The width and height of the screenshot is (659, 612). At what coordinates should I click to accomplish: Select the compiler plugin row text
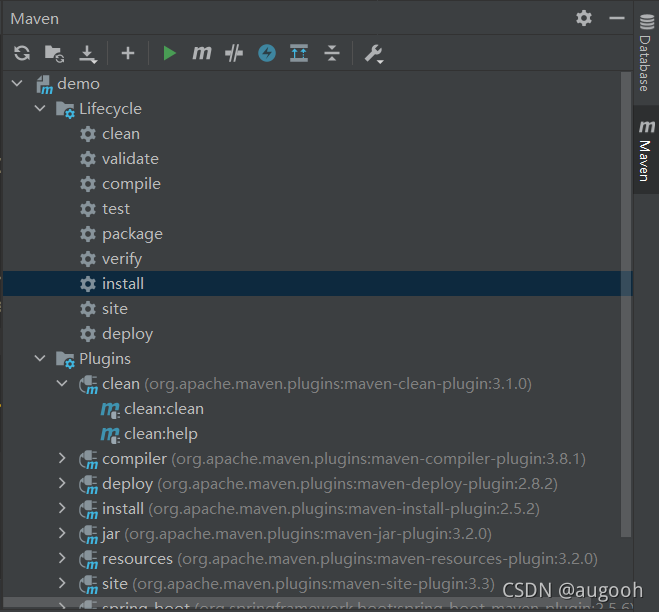(x=344, y=459)
